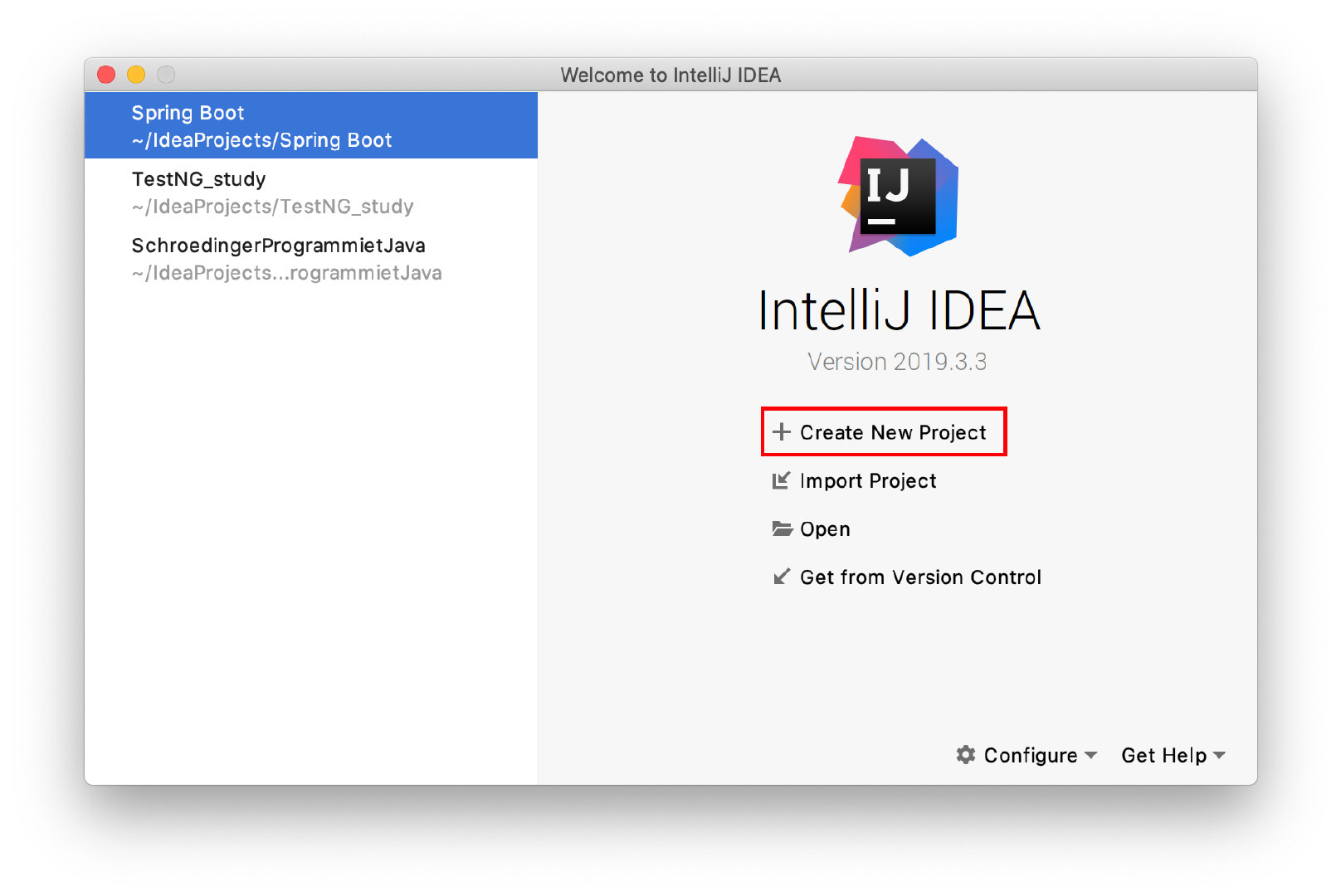Close the Welcome window with red button
The height and width of the screenshot is (896, 1341).
106,75
